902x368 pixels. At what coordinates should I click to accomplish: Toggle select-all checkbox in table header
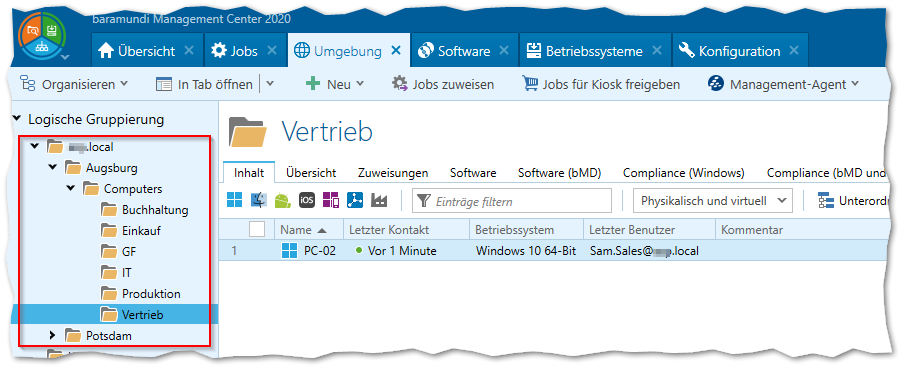pyautogui.click(x=257, y=229)
